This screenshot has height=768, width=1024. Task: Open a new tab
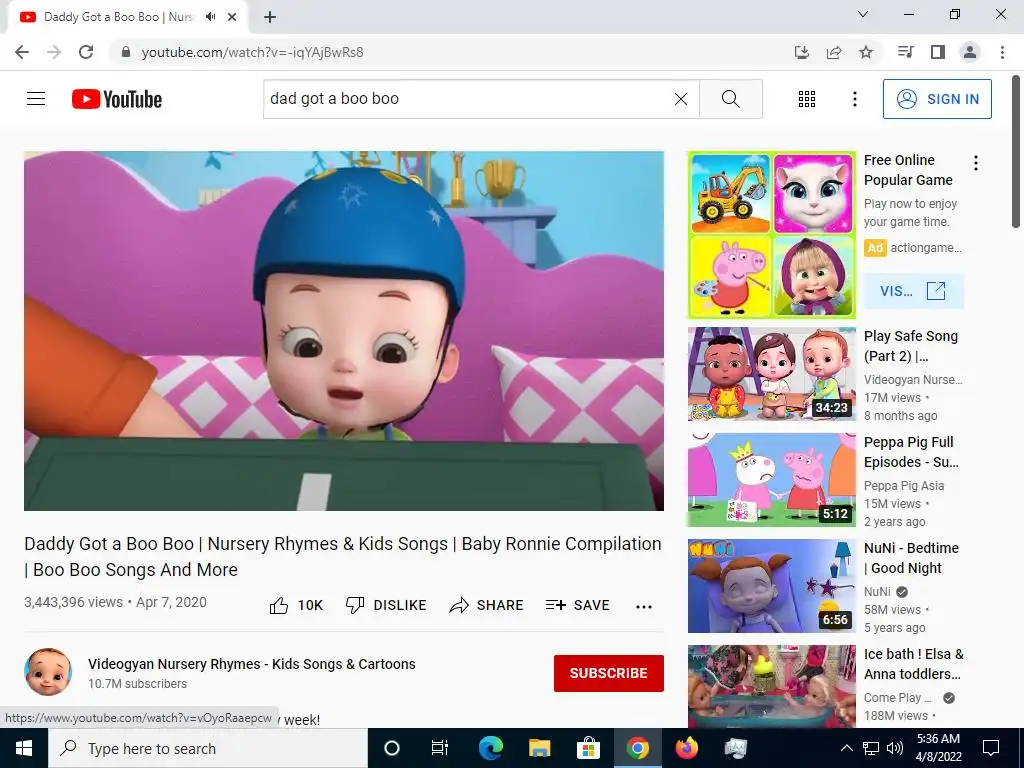tap(270, 17)
